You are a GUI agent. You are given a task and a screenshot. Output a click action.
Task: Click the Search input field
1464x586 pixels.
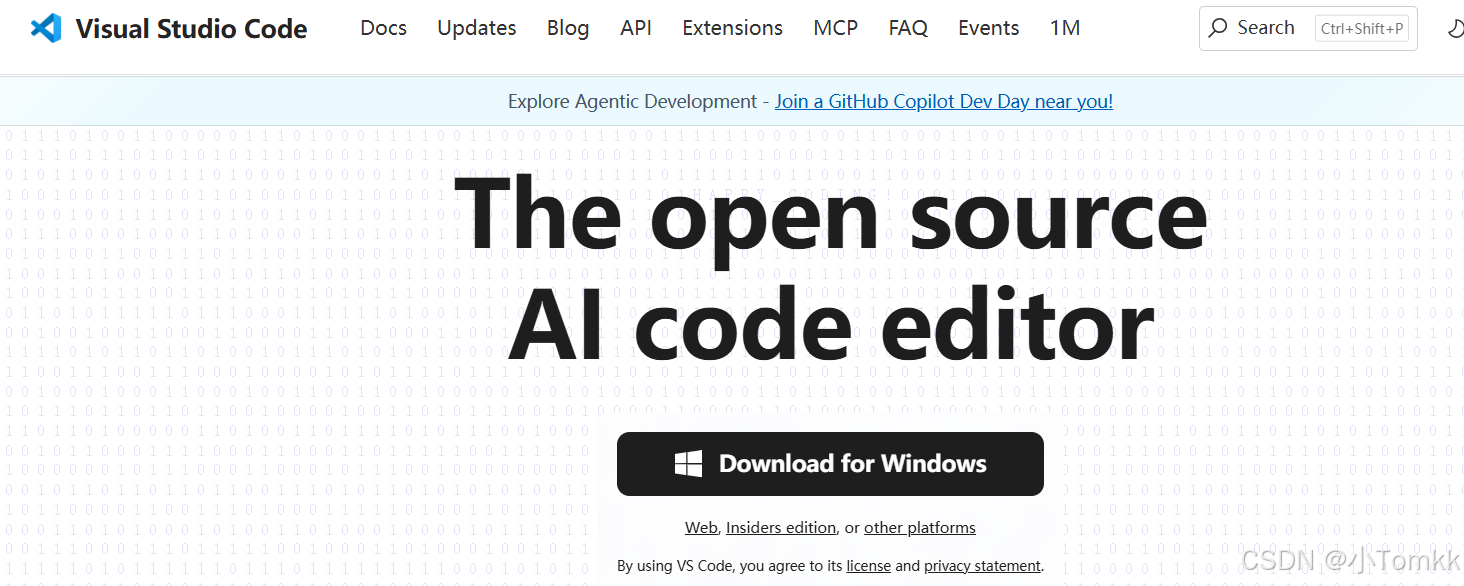coord(1308,28)
